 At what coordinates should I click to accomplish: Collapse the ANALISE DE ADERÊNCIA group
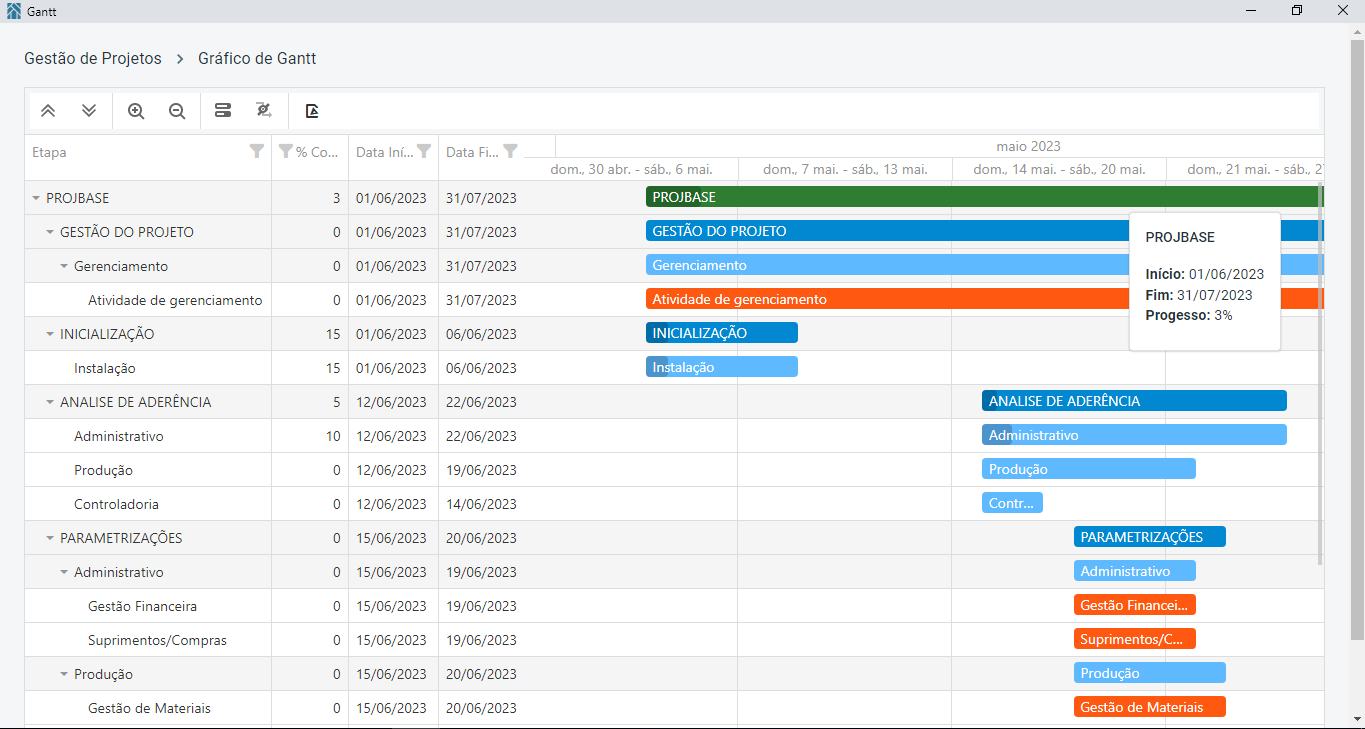pyautogui.click(x=50, y=402)
